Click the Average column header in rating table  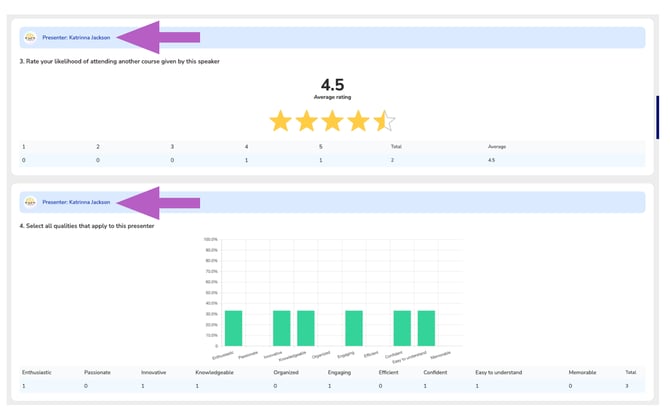pyautogui.click(x=497, y=146)
